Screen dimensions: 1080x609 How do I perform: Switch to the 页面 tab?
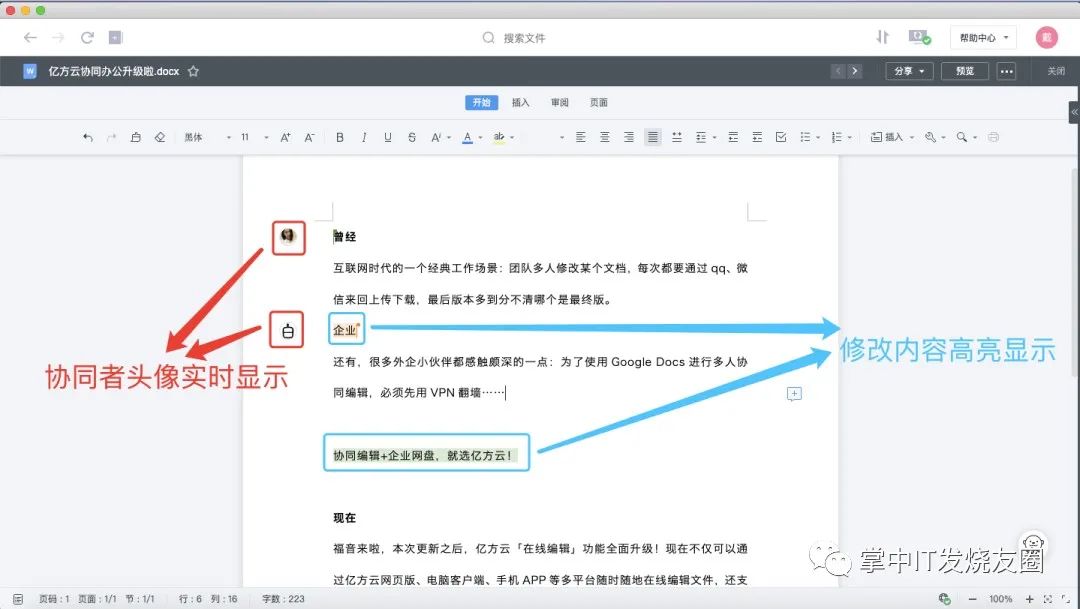coord(599,102)
